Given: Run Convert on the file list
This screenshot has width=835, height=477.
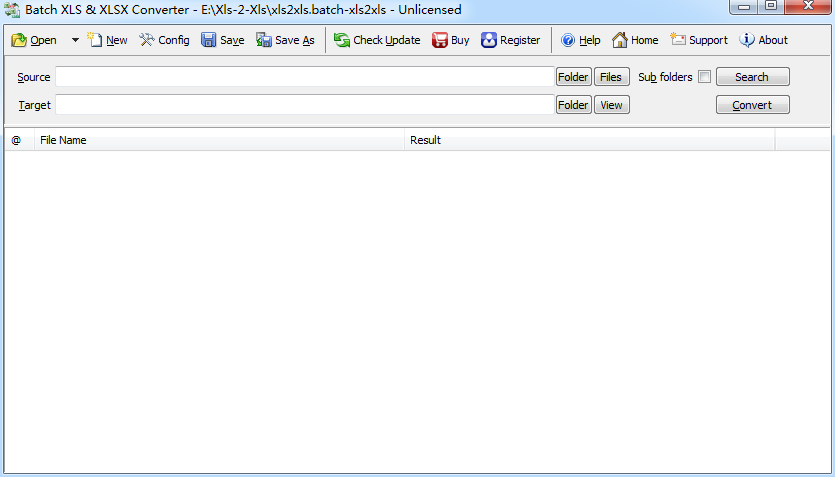Looking at the screenshot, I should pyautogui.click(x=752, y=105).
